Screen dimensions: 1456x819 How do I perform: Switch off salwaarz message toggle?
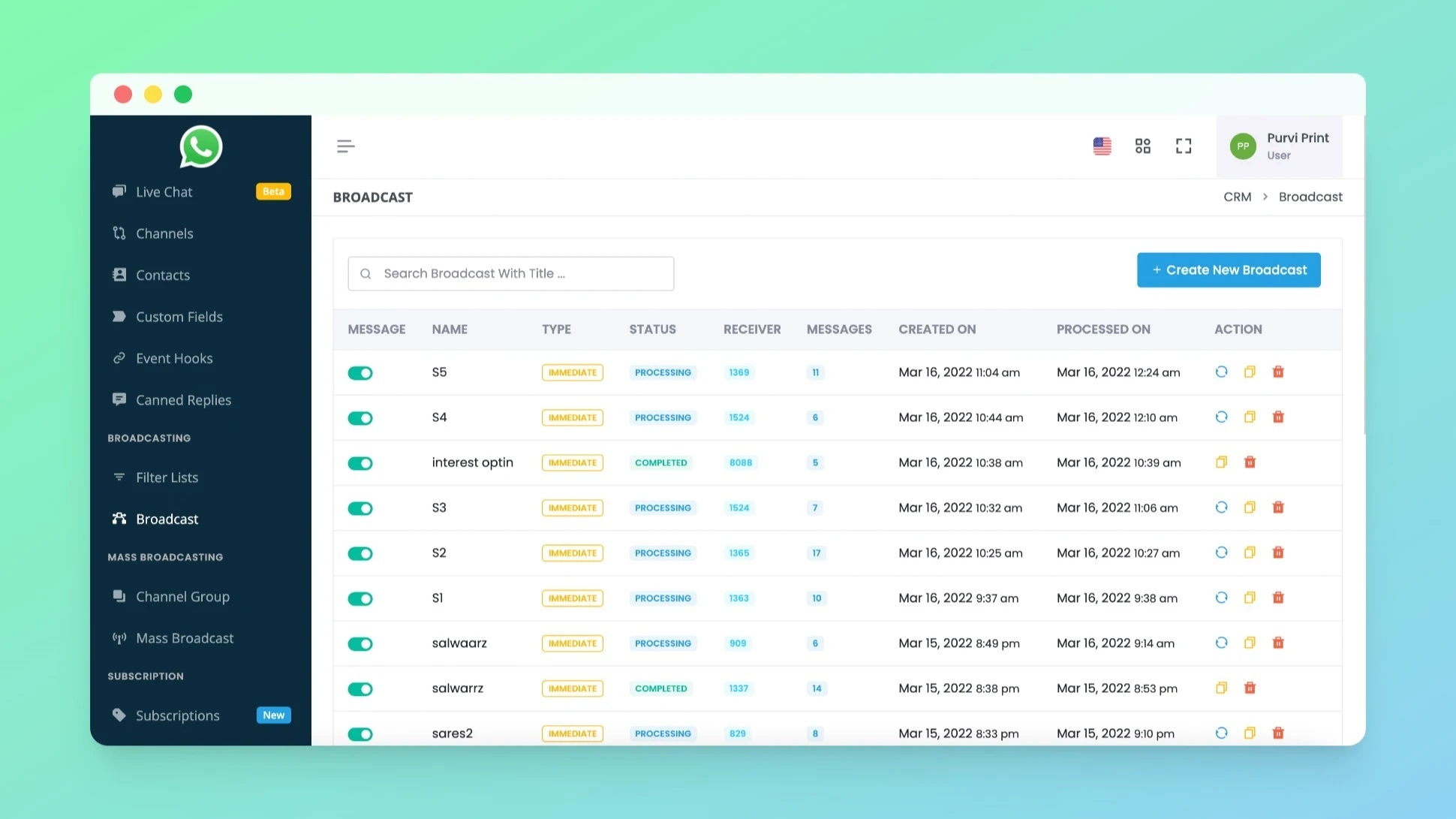click(x=360, y=644)
